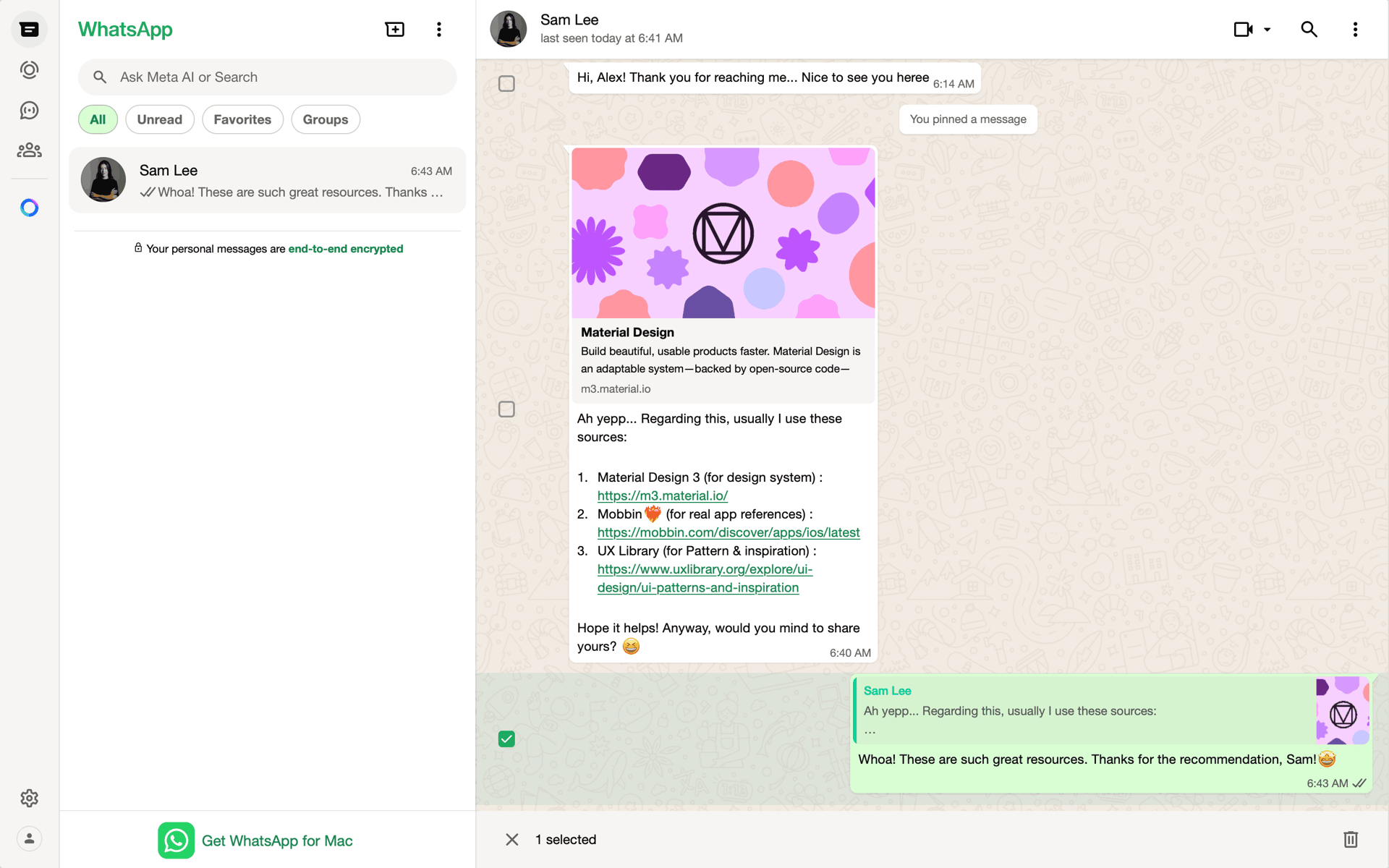
Task: Open the Chats icon in sidebar
Action: [29, 30]
